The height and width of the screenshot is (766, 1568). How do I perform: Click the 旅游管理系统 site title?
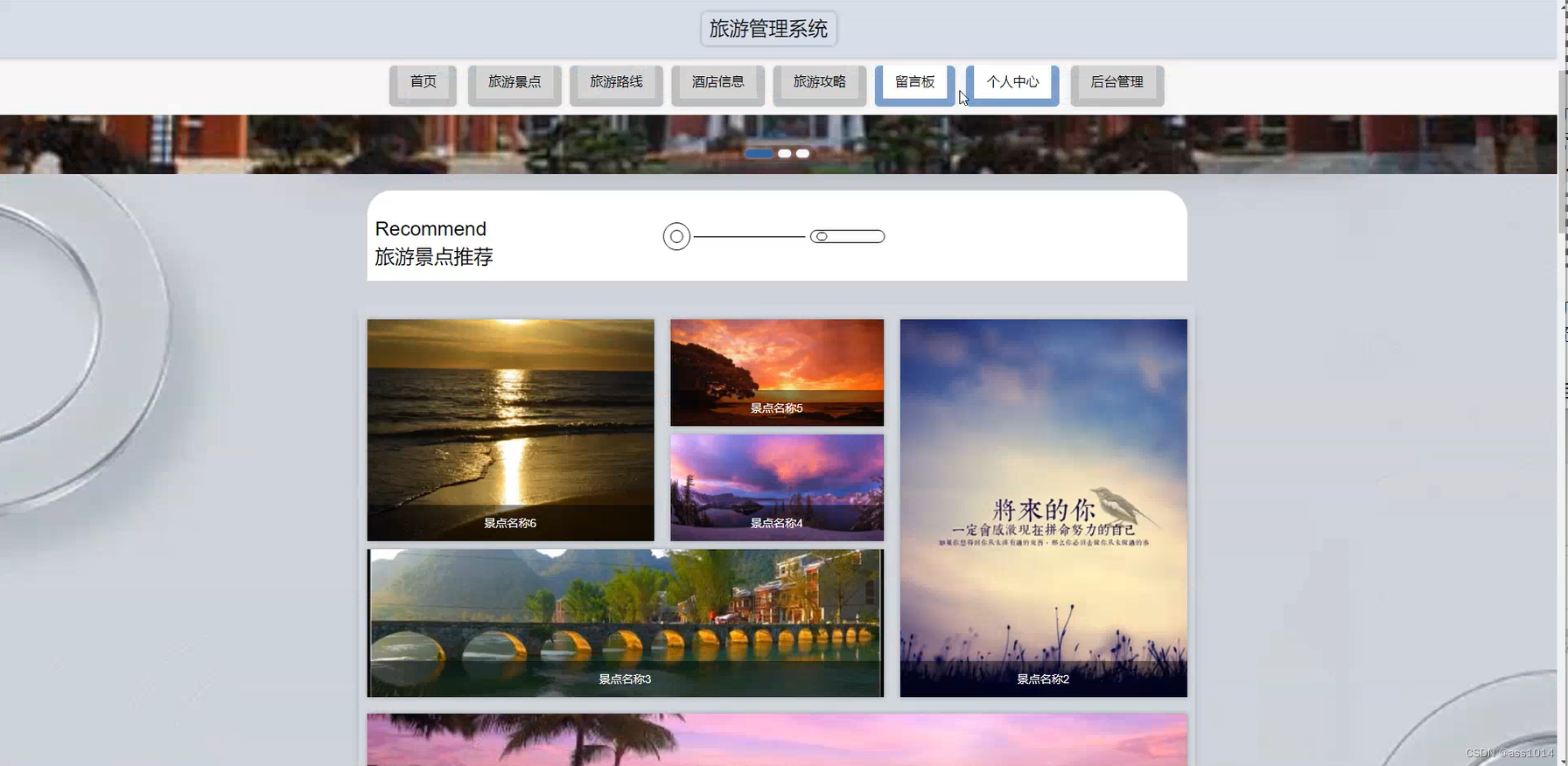(768, 29)
